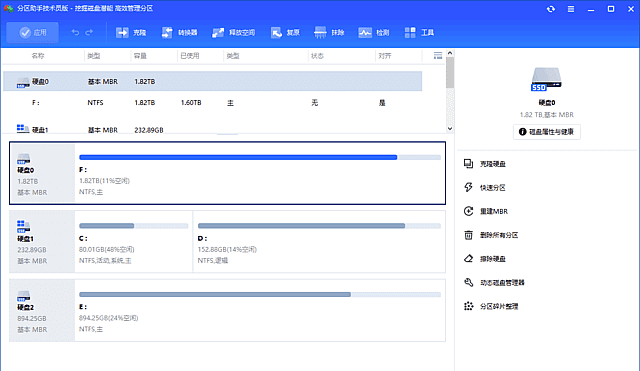Image resolution: width=640 pixels, height=371 pixels.
Task: Select the C: partition in disk map
Action: [x=133, y=242]
